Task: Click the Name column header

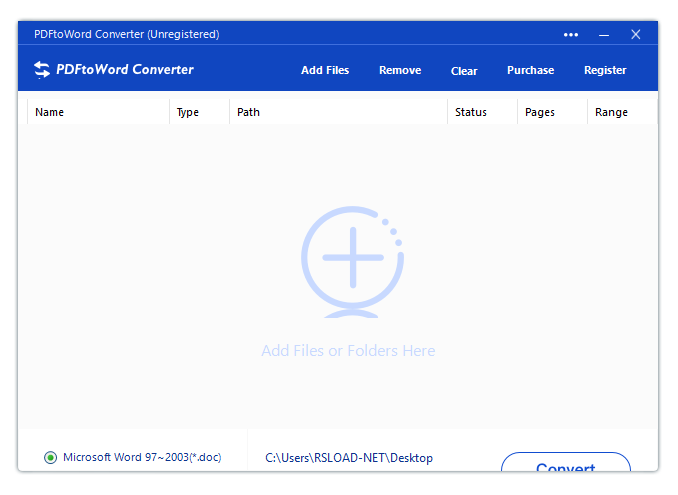Action: [98, 112]
